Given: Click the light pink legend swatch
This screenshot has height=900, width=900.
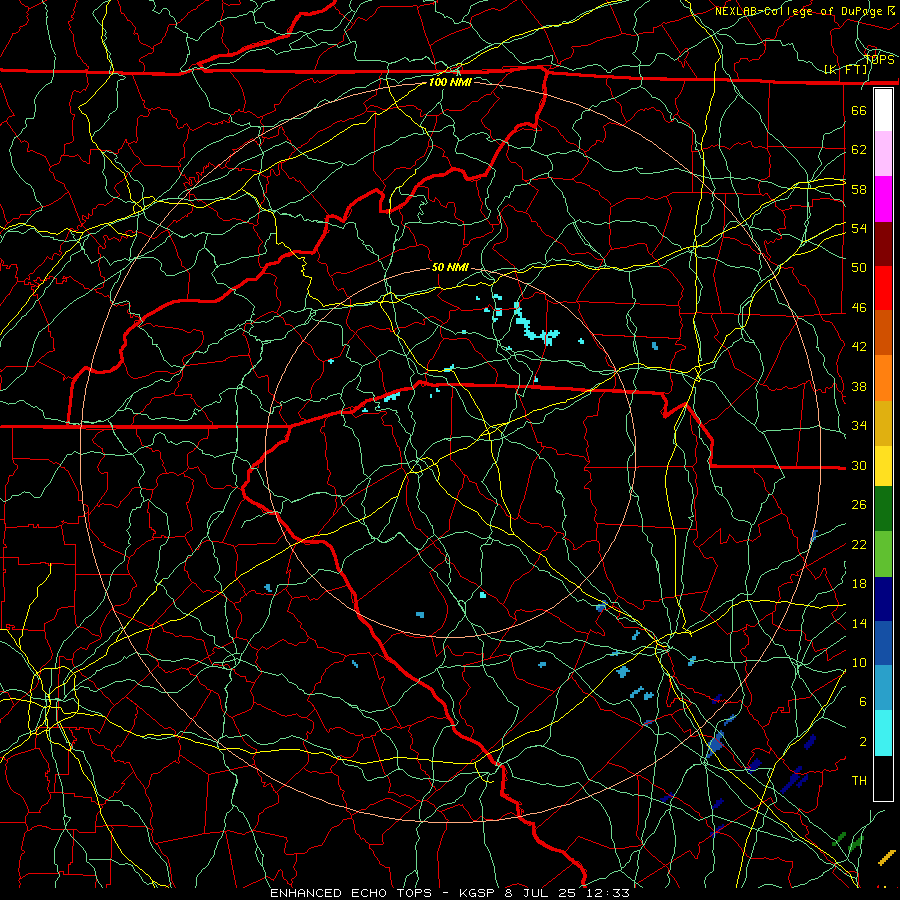Looking at the screenshot, I should (x=883, y=153).
